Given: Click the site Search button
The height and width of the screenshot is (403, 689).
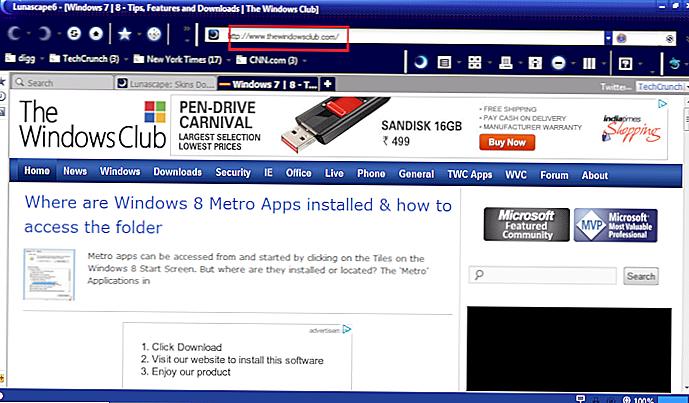Looking at the screenshot, I should pyautogui.click(x=641, y=276).
